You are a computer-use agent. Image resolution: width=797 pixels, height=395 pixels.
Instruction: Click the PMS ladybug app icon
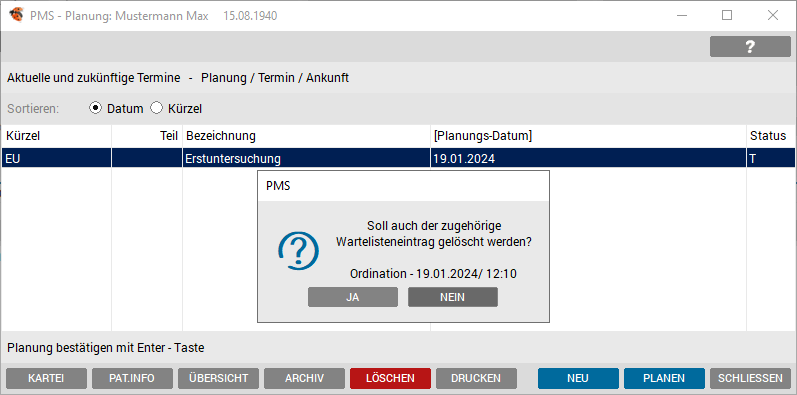(x=16, y=15)
